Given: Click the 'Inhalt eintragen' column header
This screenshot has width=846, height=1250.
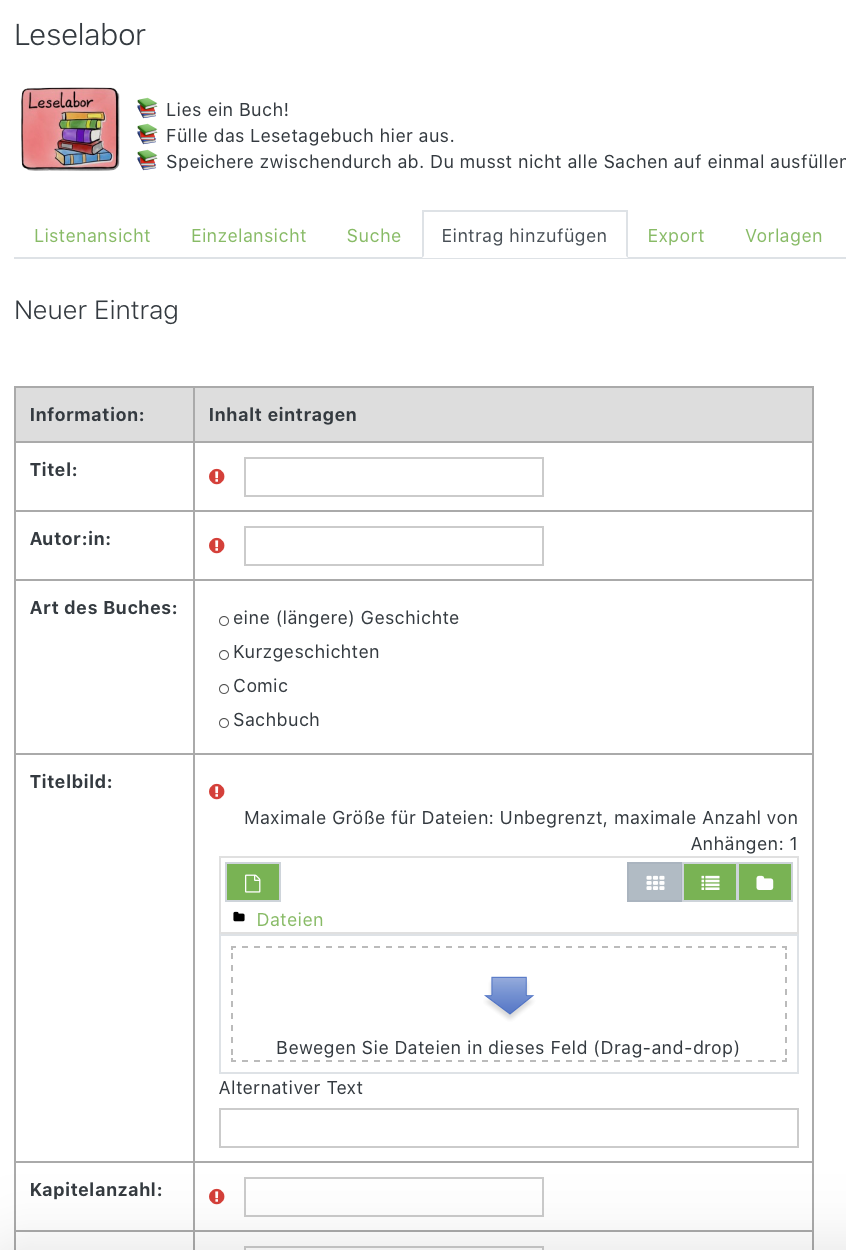Looking at the screenshot, I should 283,415.
